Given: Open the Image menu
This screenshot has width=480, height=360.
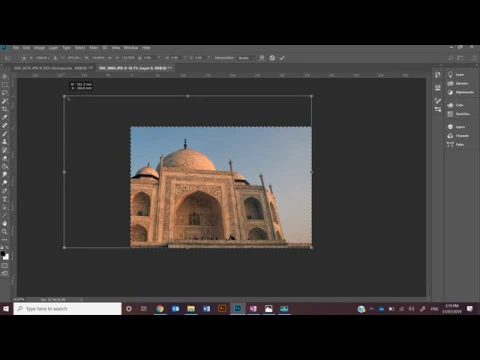Looking at the screenshot, I should [39, 48].
